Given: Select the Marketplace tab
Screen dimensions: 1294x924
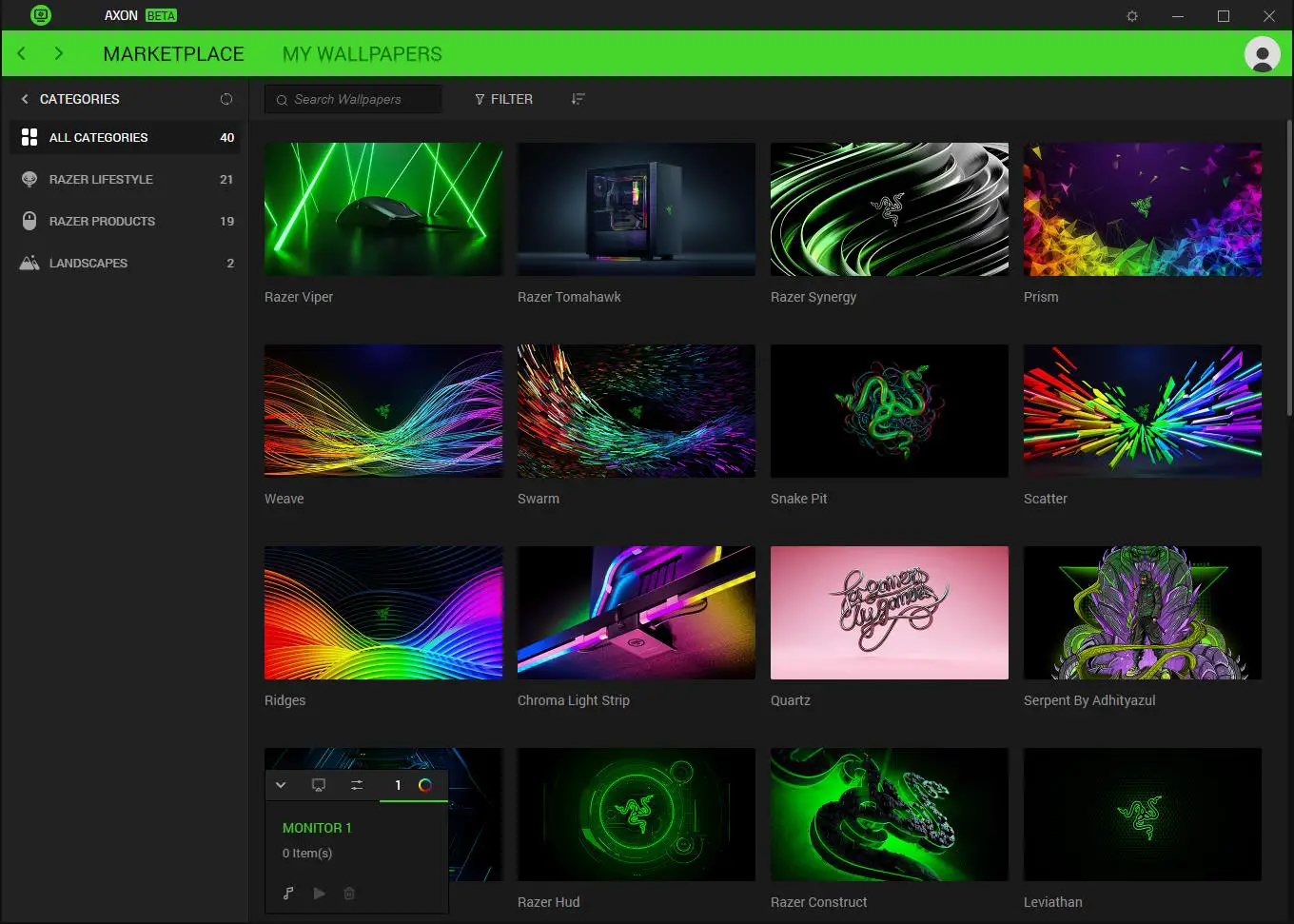Looking at the screenshot, I should click(174, 53).
